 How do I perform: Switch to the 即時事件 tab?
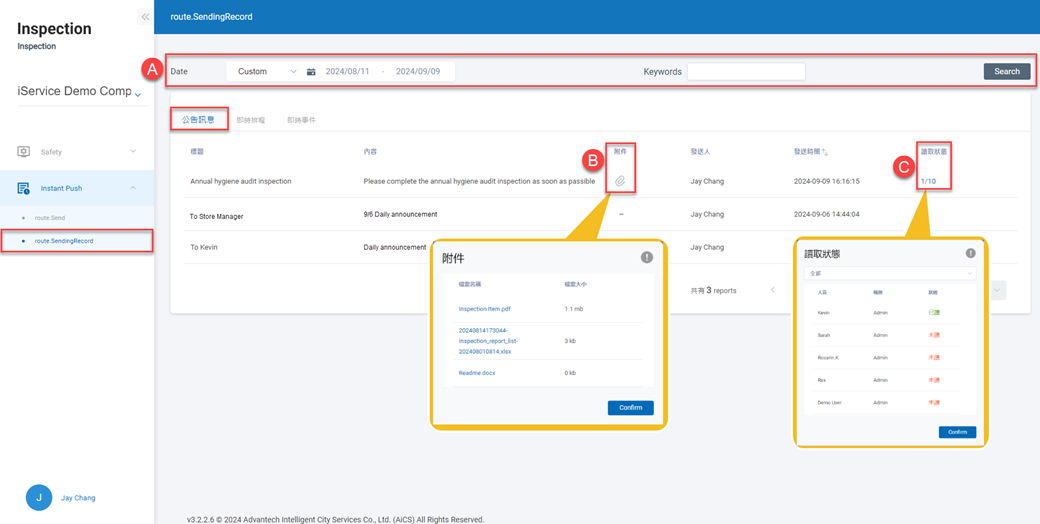301,120
